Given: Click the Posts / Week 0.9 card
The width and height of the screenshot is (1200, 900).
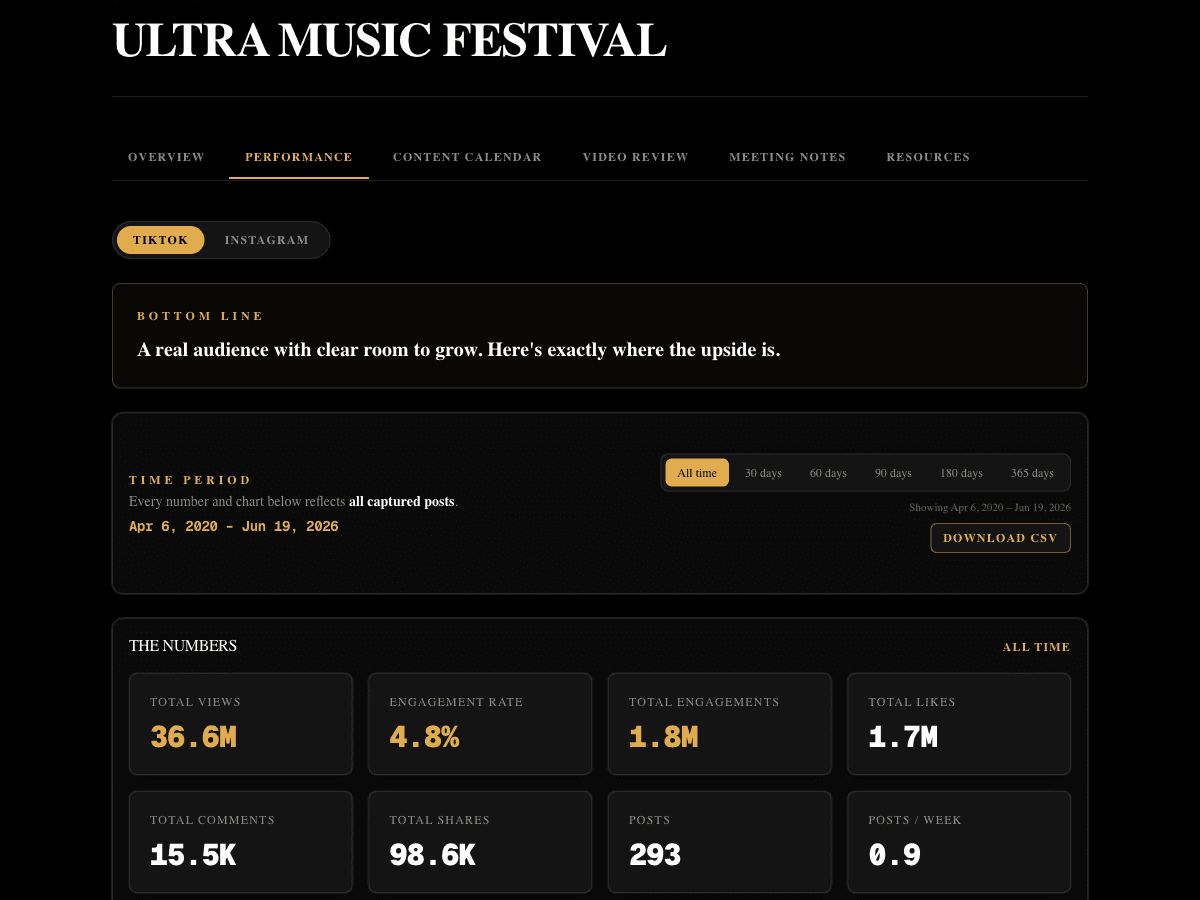Looking at the screenshot, I should point(959,842).
